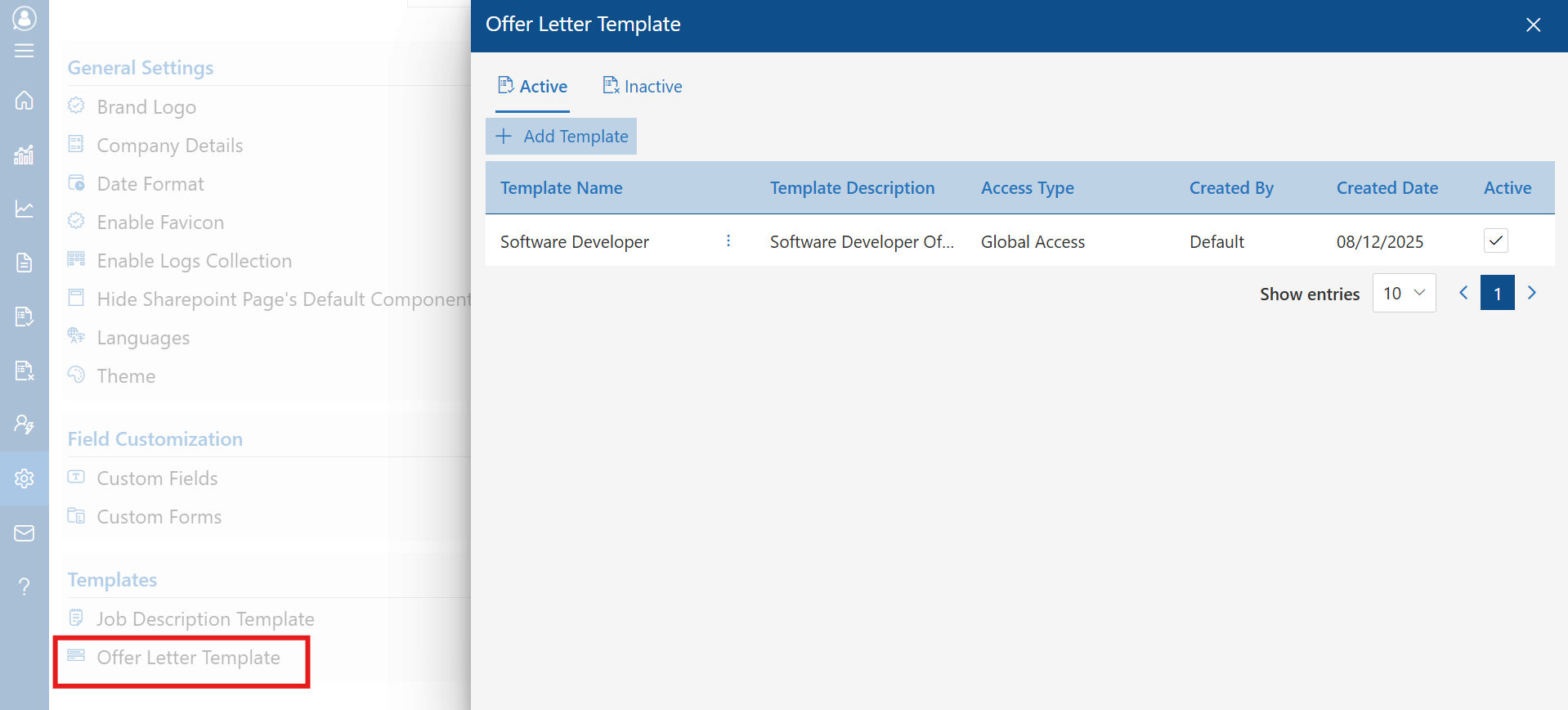Switch to the Inactive tab
Screen dimensions: 1568x710
pos(643,87)
